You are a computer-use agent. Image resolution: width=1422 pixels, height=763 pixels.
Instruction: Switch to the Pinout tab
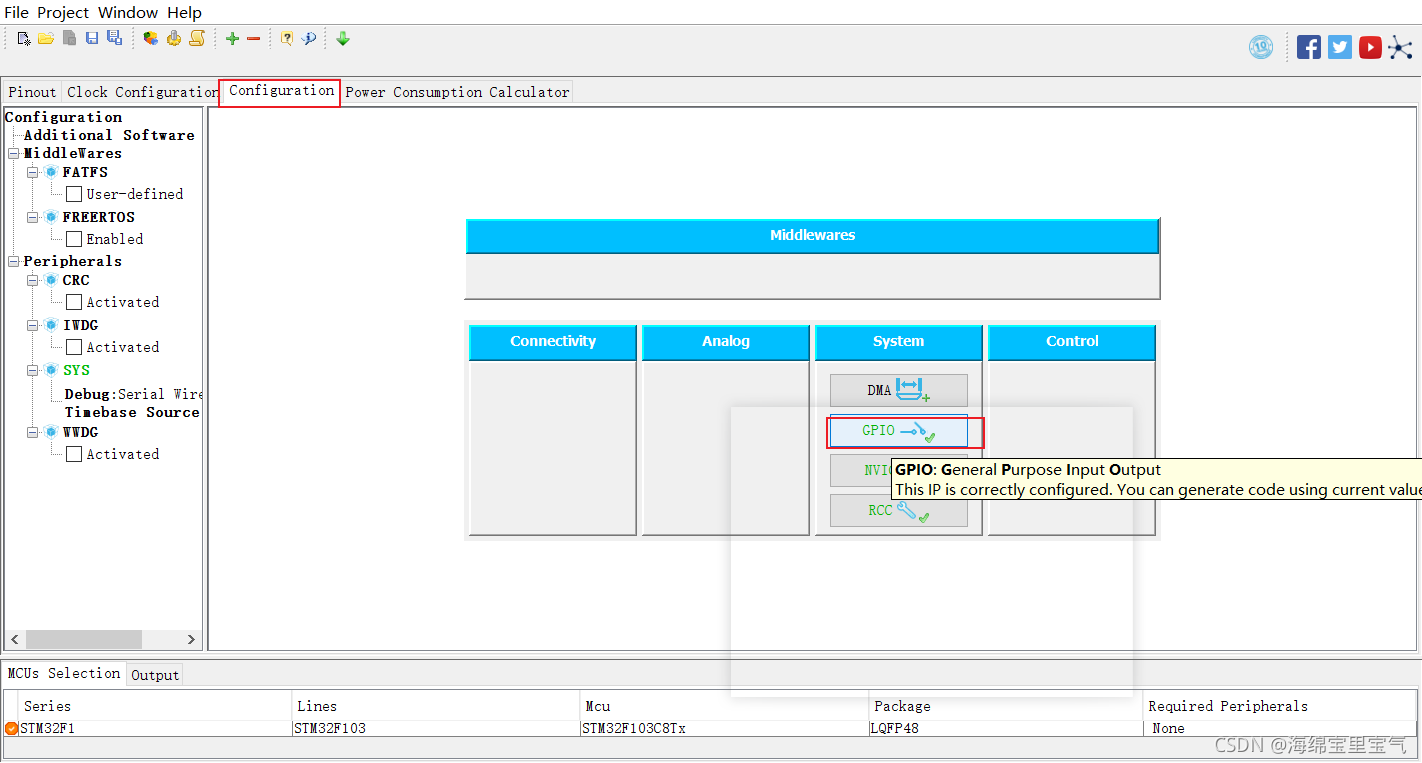(32, 92)
